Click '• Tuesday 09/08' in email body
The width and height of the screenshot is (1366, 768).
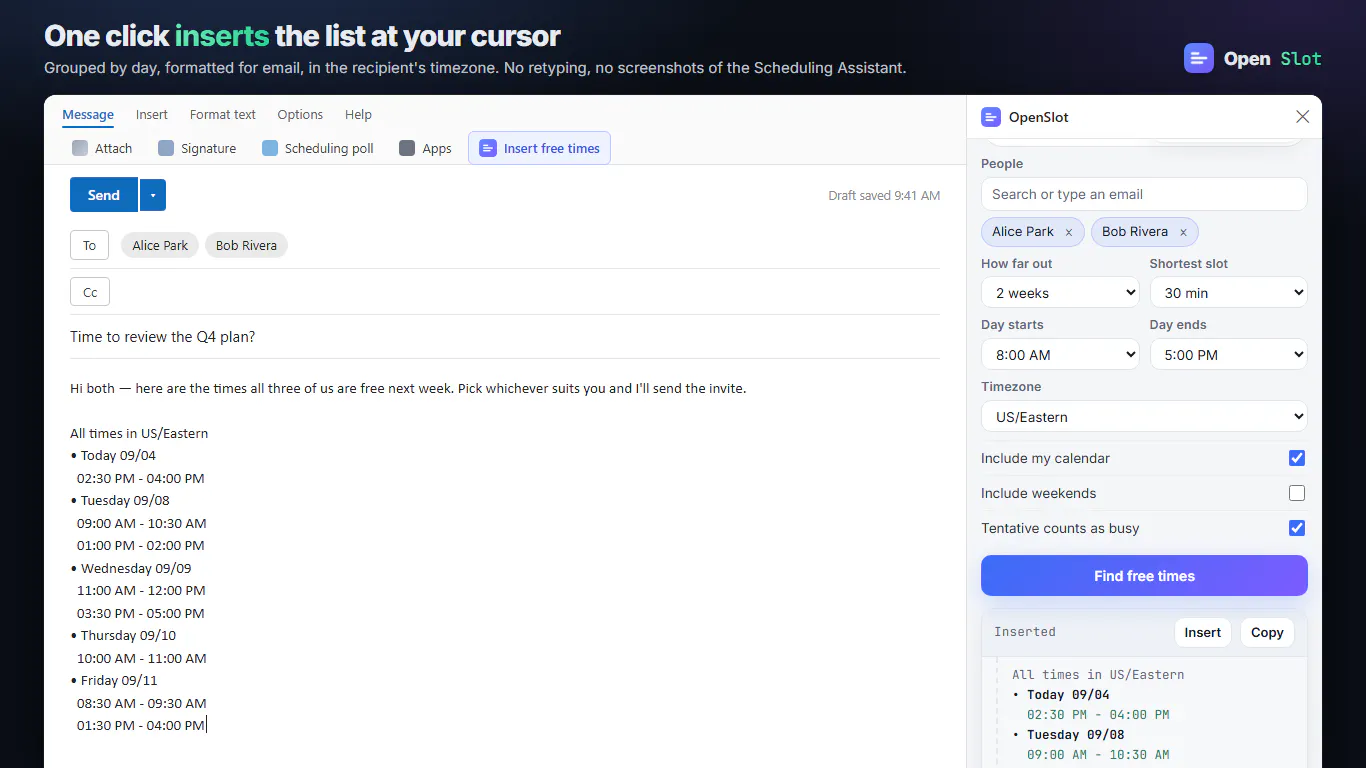[x=120, y=501]
